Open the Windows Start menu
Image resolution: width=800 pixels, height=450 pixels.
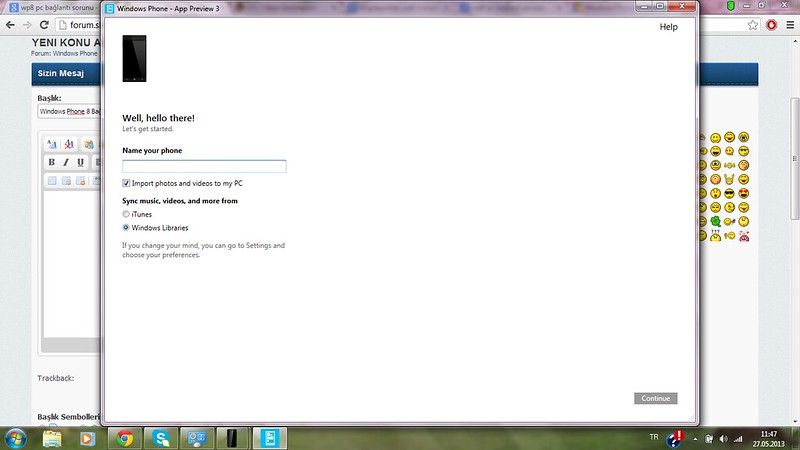16,439
